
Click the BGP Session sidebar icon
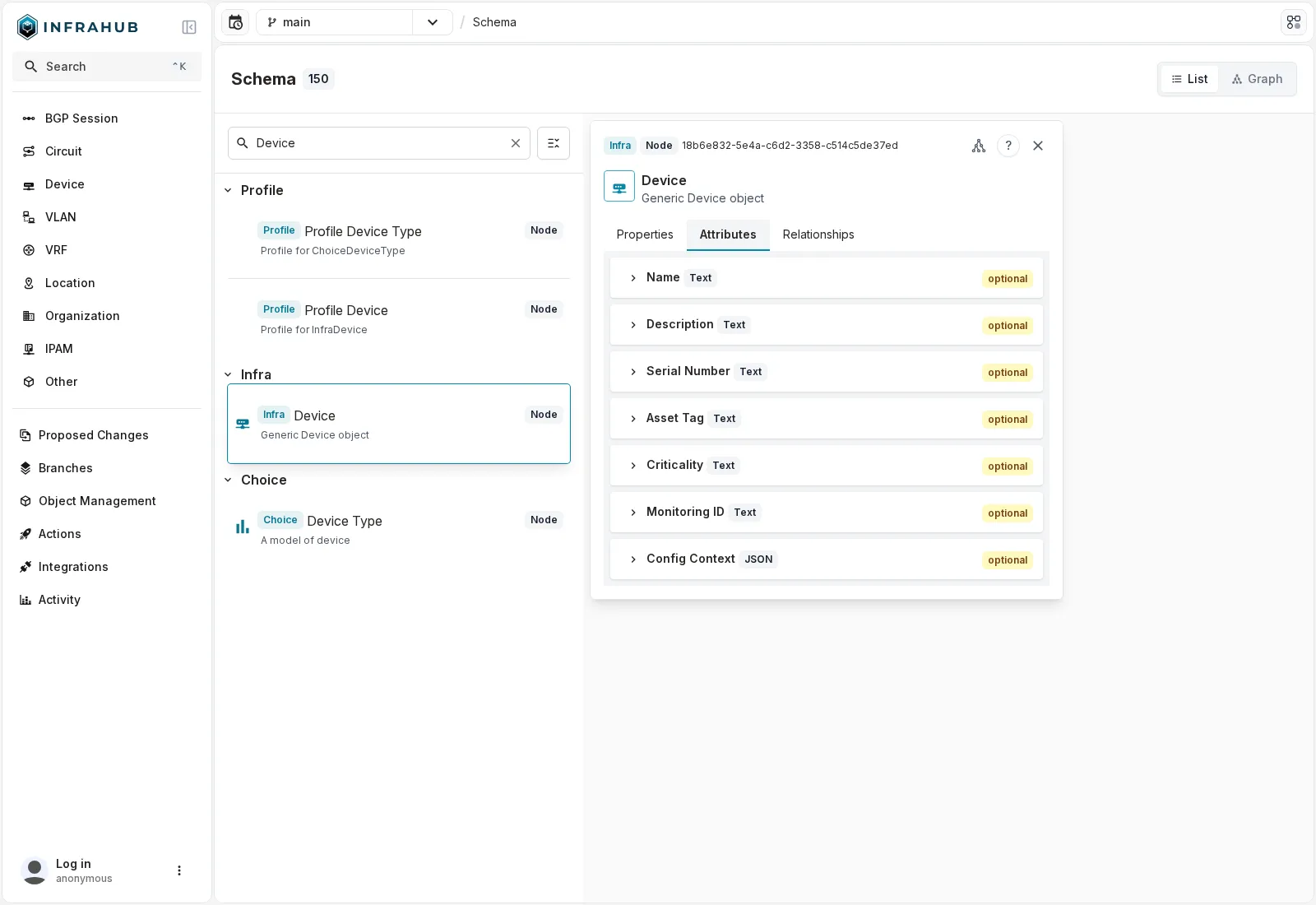29,118
